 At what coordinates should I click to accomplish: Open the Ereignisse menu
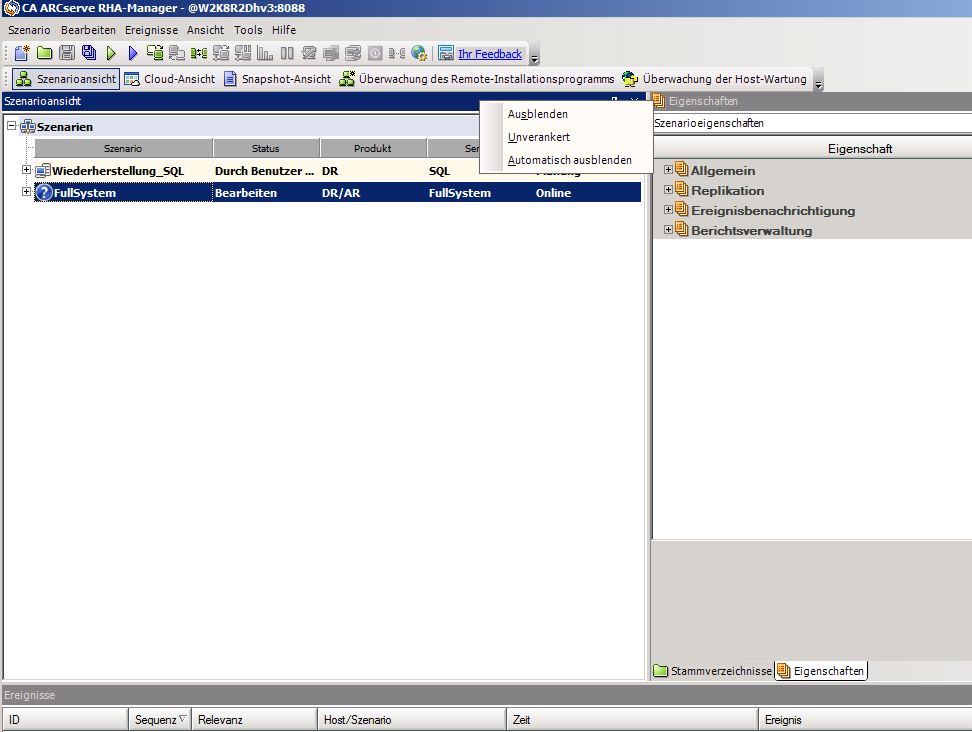click(x=151, y=30)
